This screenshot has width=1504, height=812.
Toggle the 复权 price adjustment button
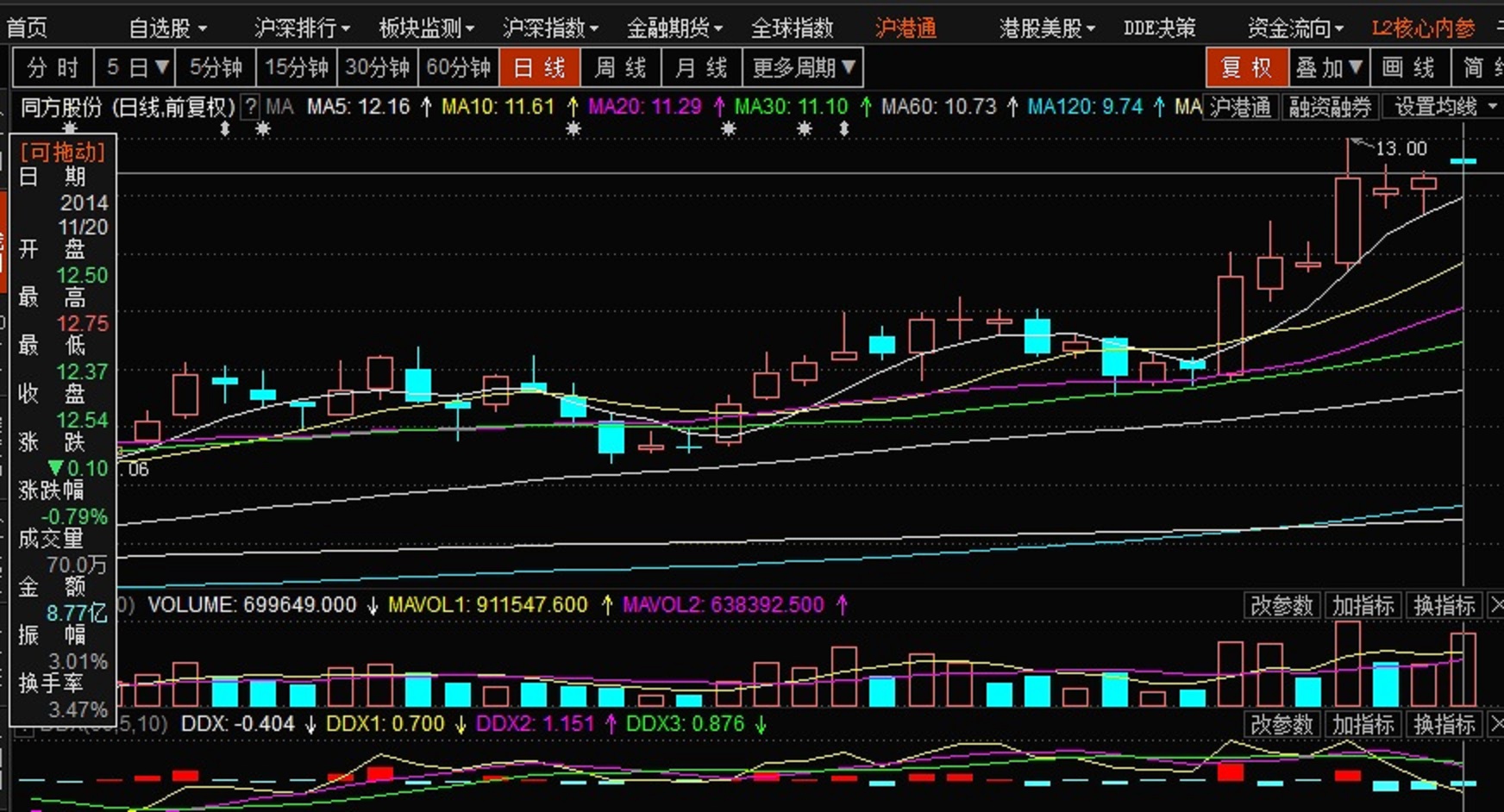pos(1246,67)
